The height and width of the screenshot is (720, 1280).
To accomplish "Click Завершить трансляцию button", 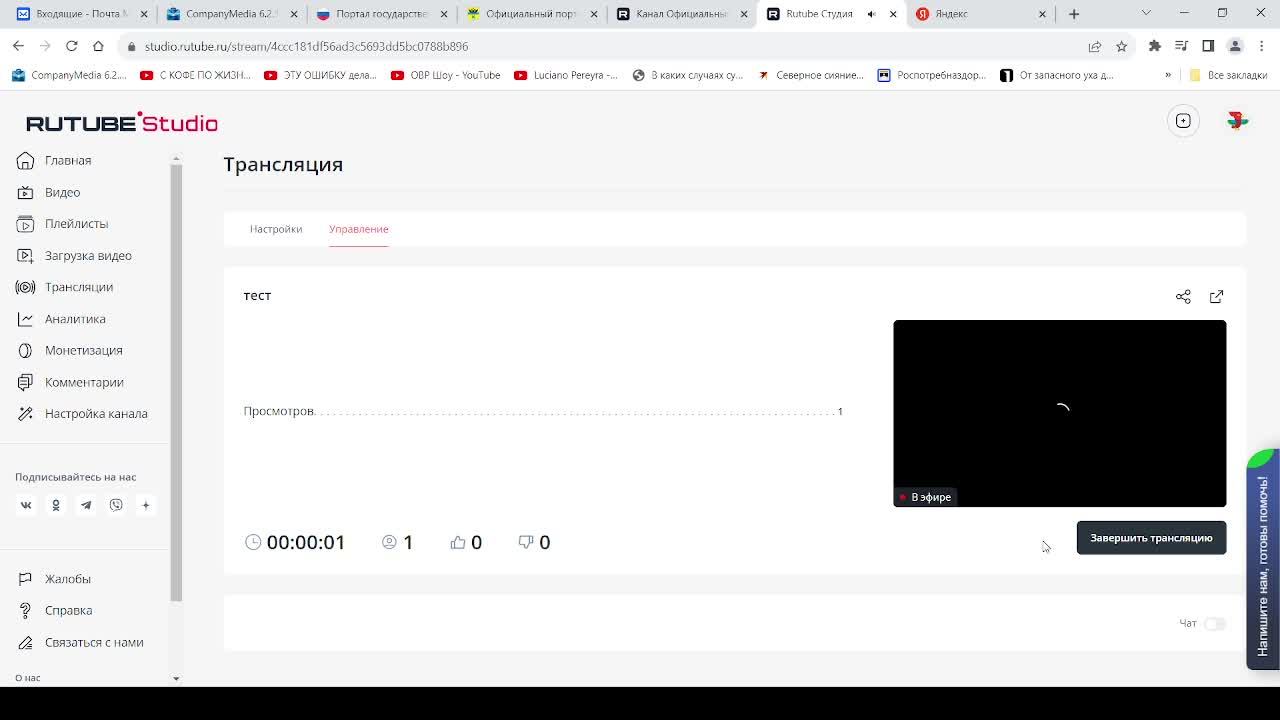I will pos(1151,538).
